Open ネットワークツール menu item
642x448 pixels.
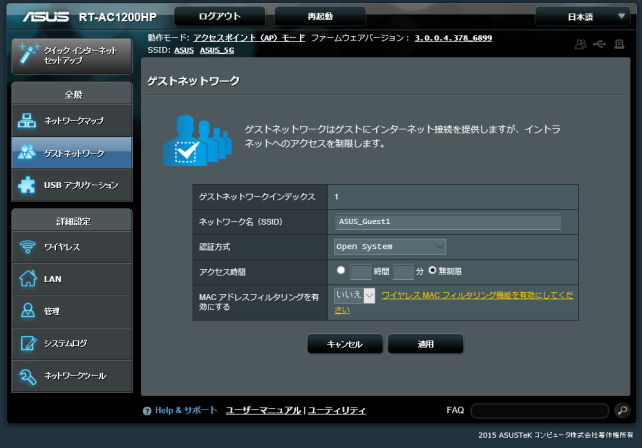[x=72, y=376]
